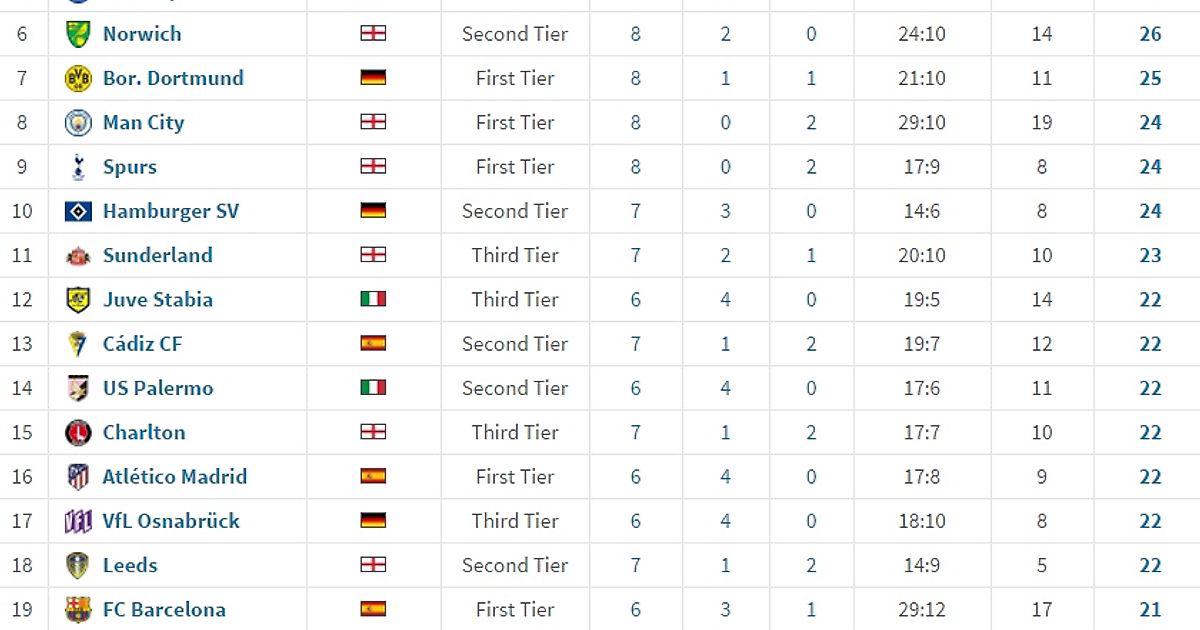Viewport: 1200px width, 630px height.
Task: Click the German flag in Hamburger SV row
Action: [x=373, y=211]
